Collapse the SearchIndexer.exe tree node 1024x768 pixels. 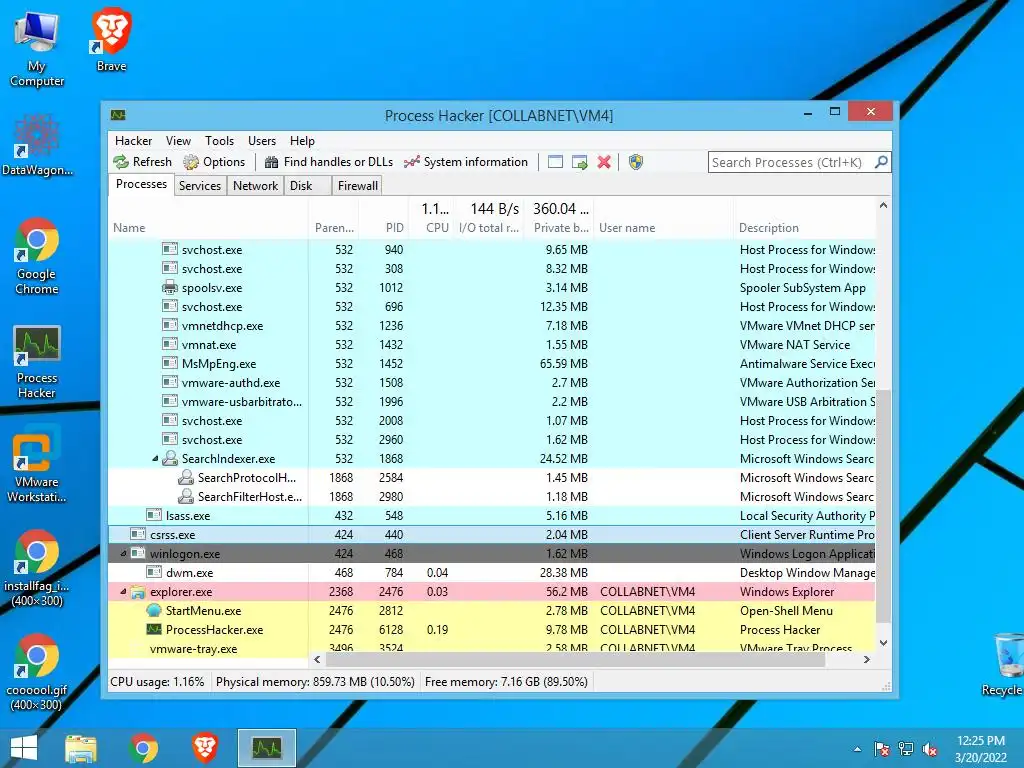[x=155, y=459]
